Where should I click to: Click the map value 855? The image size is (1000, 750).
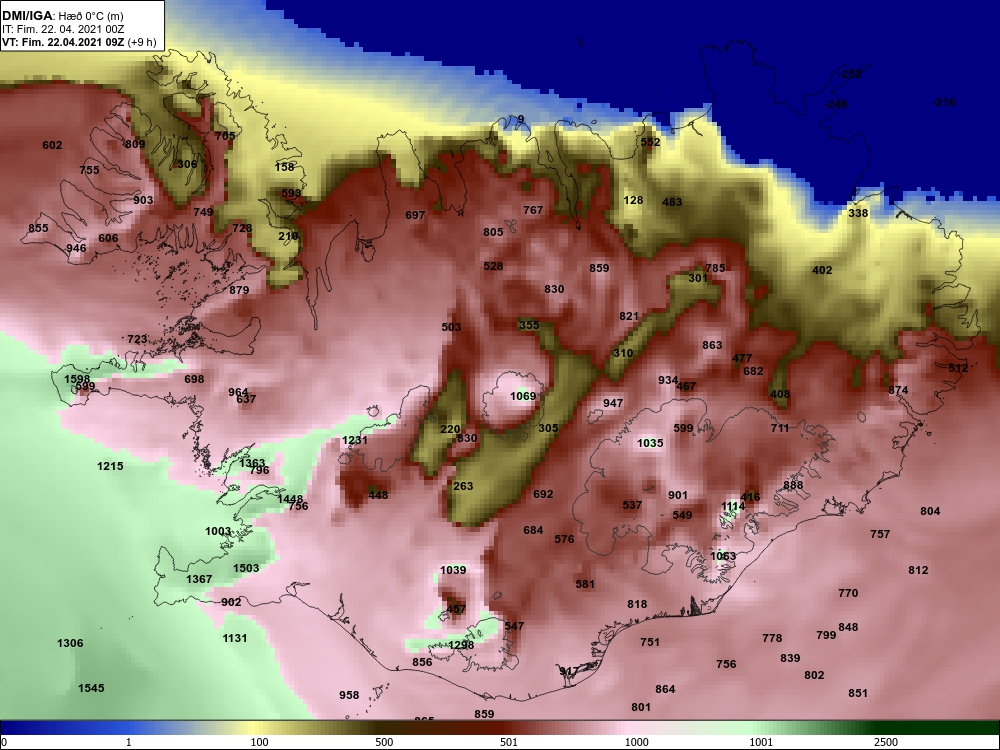coord(38,228)
